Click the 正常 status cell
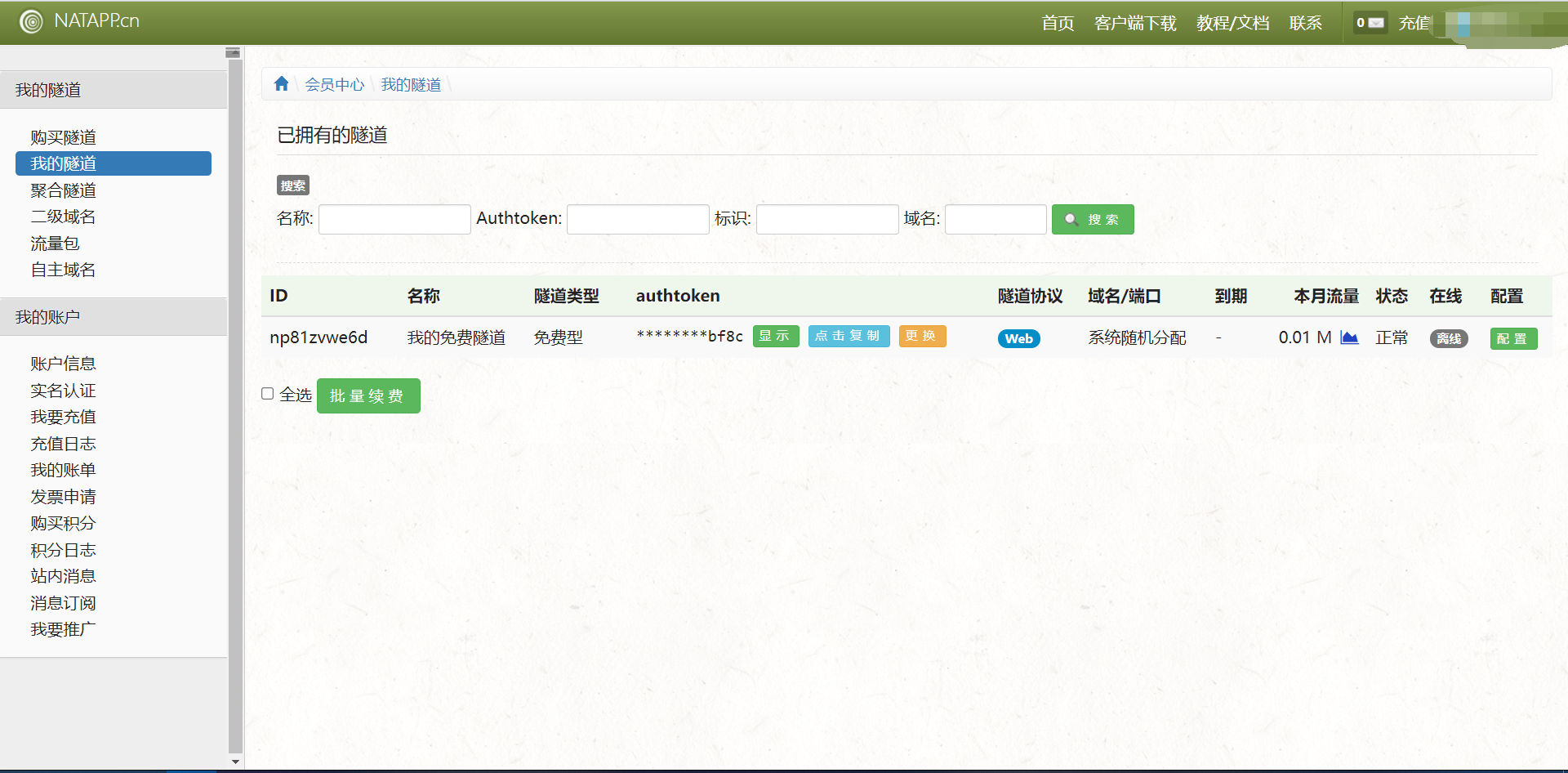Screen dimensions: 1568x773 (x=1392, y=337)
